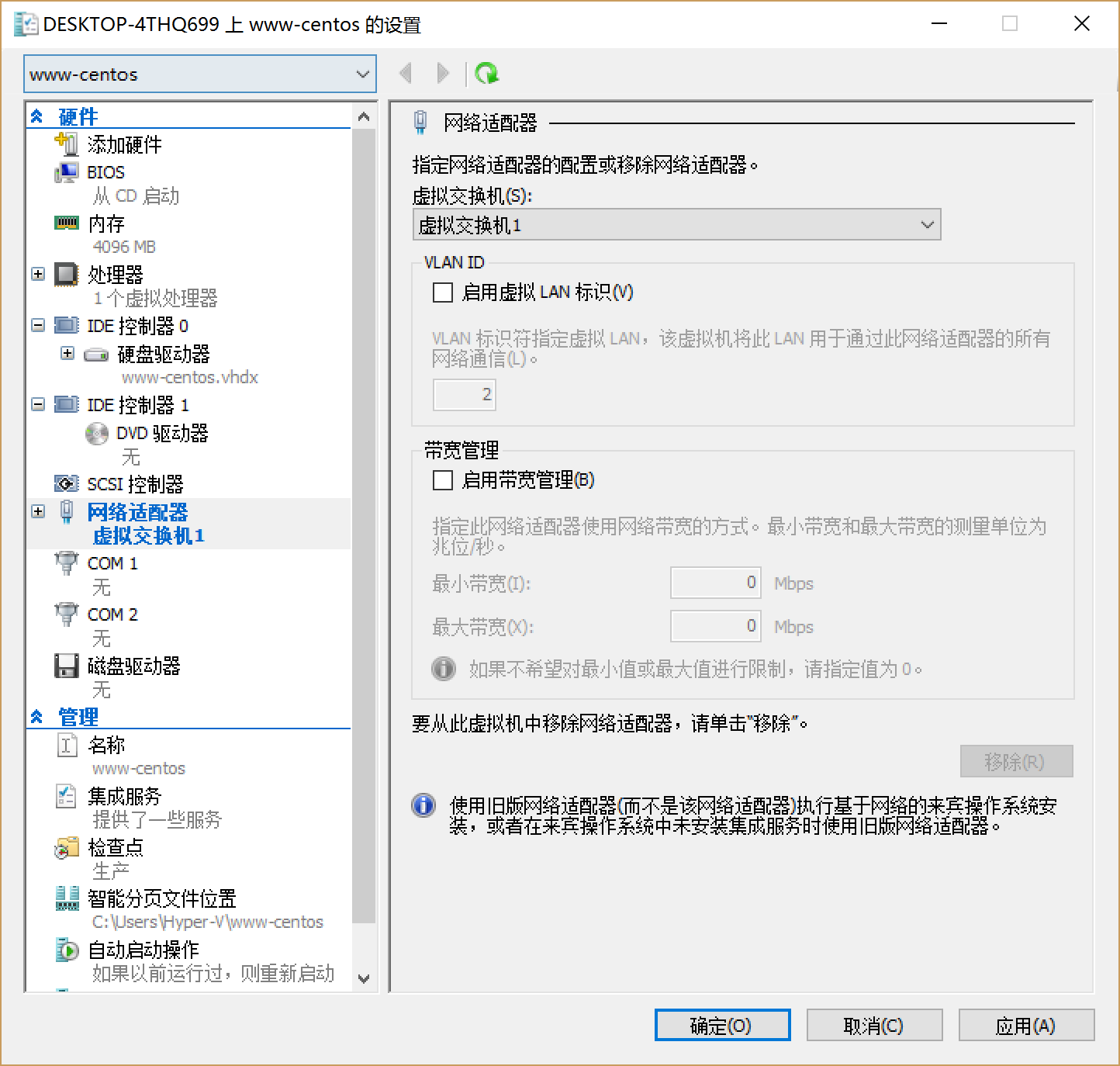
Task: Select the BIOS tree entry
Action: pos(106,172)
